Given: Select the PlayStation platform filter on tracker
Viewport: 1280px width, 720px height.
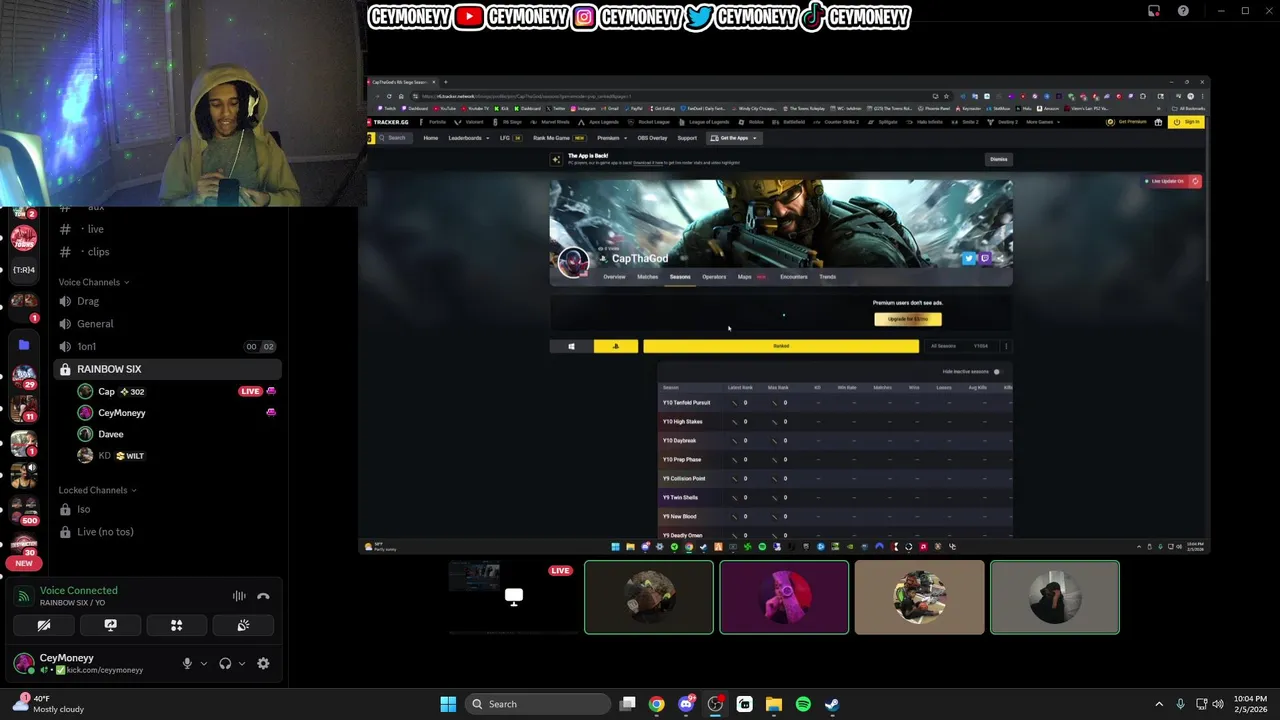Looking at the screenshot, I should (x=616, y=346).
